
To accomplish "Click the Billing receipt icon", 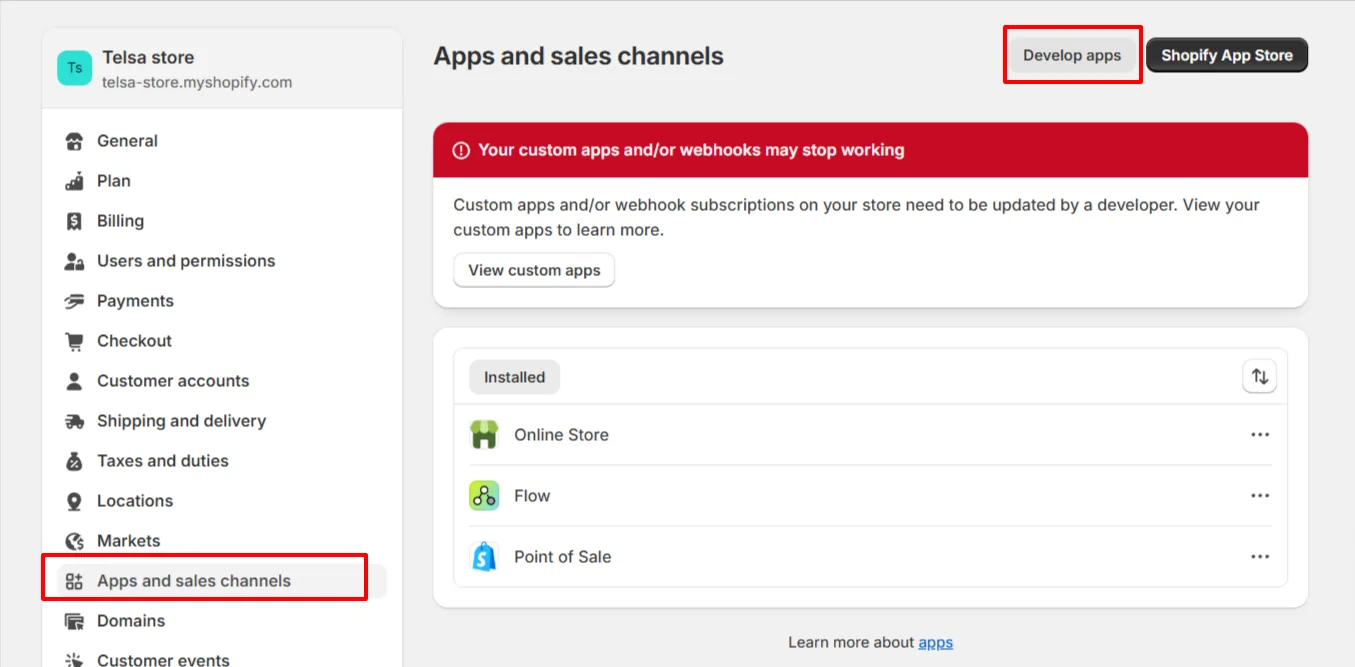I will coord(74,221).
